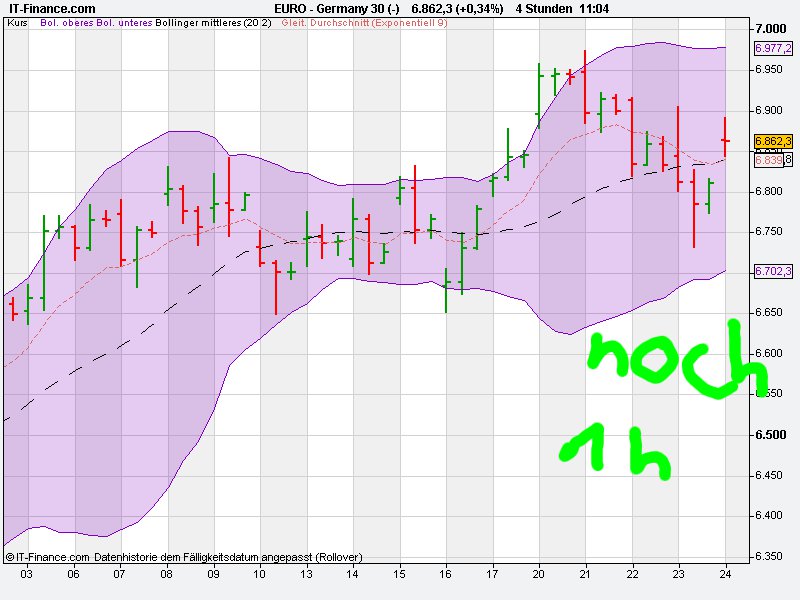
Task: Click the 24 label on the time axis
Action: pos(727,575)
